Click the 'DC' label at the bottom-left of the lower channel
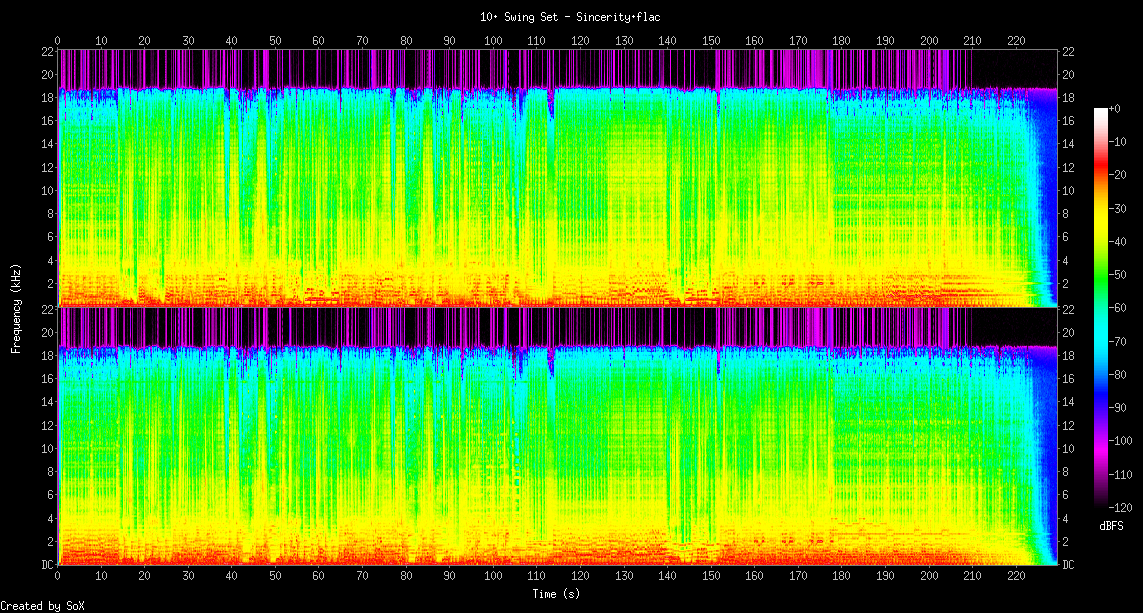The image size is (1143, 613). coord(47,565)
